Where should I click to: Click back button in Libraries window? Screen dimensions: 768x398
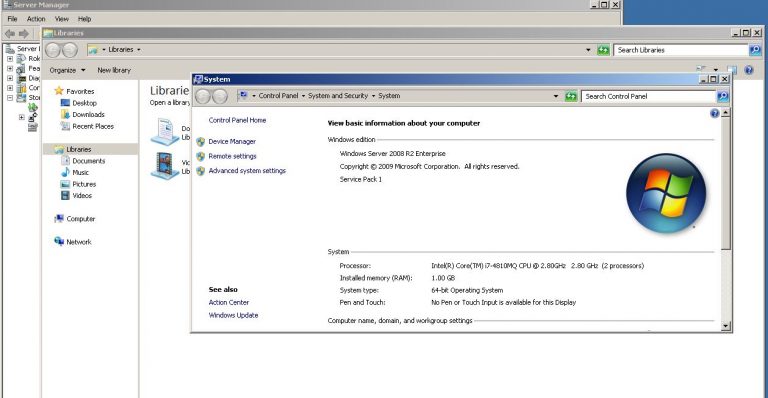53,50
